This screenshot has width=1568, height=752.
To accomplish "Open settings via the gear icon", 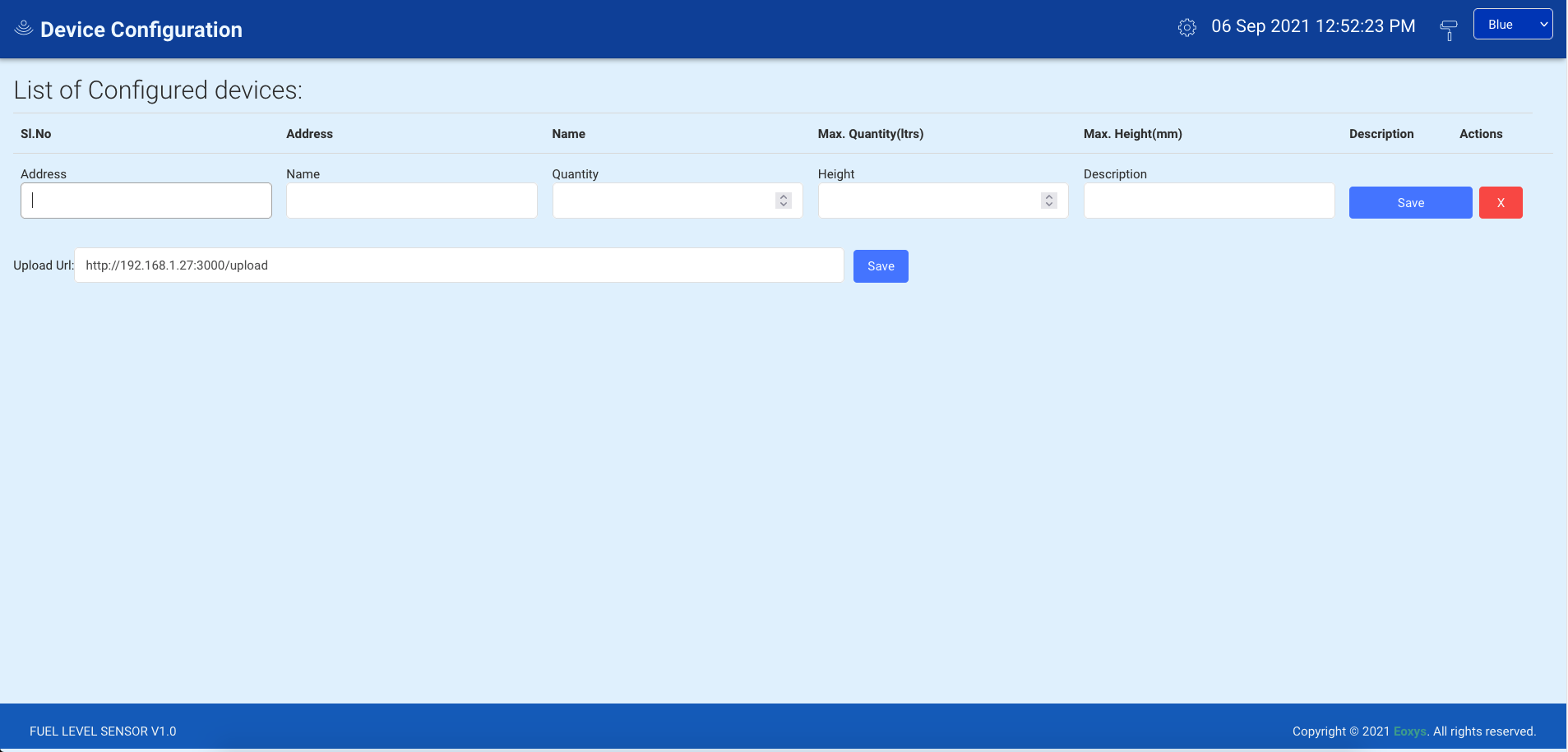I will (1186, 28).
